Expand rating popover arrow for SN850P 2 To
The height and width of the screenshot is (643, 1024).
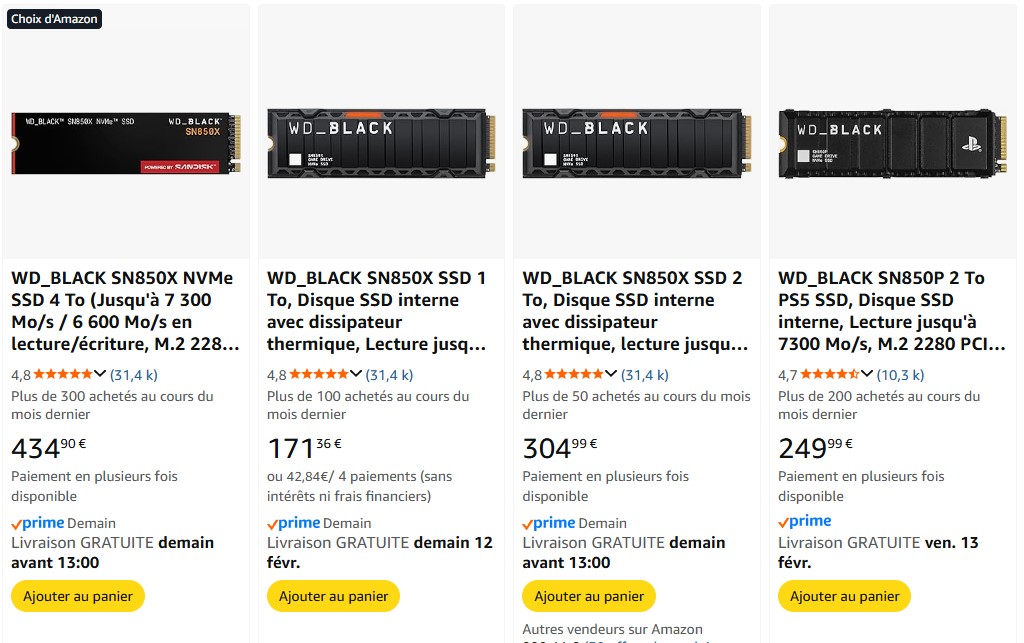[x=867, y=375]
